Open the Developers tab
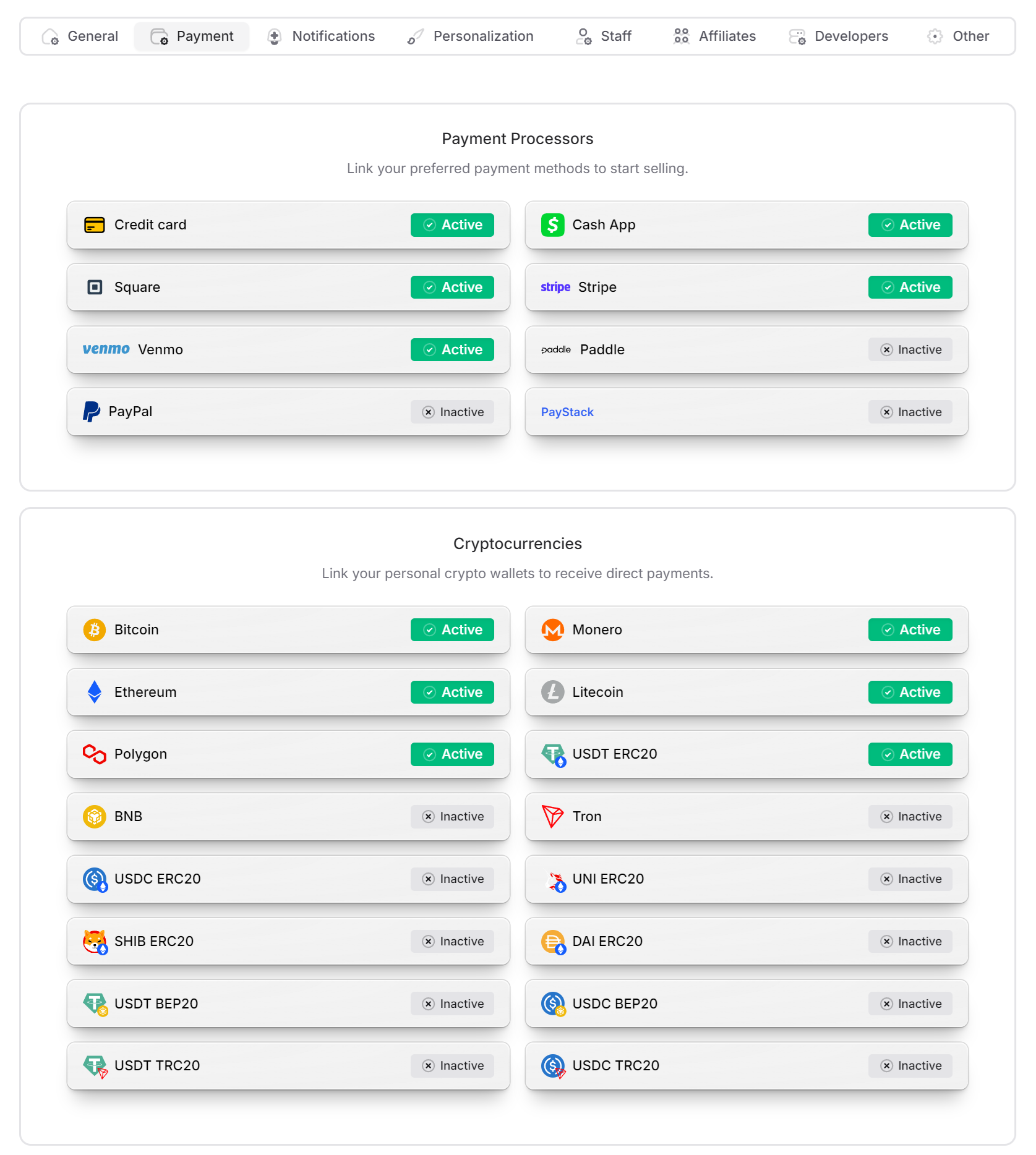 (x=839, y=36)
